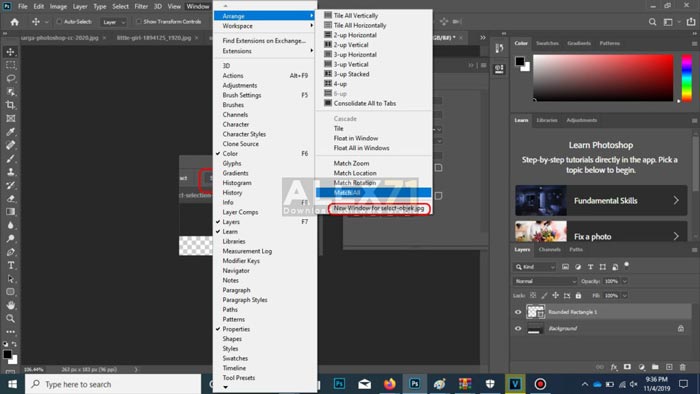Screen dimensions: 700x394
Task: Choose Match All in Arrange submenu
Action: coord(374,192)
